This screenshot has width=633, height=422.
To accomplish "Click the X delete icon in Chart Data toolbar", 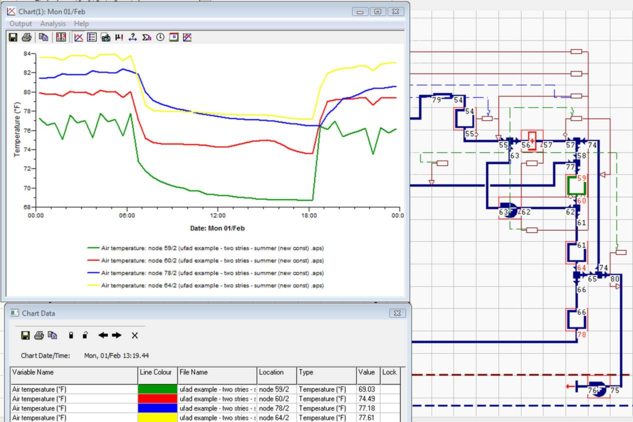I will pyautogui.click(x=135, y=335).
